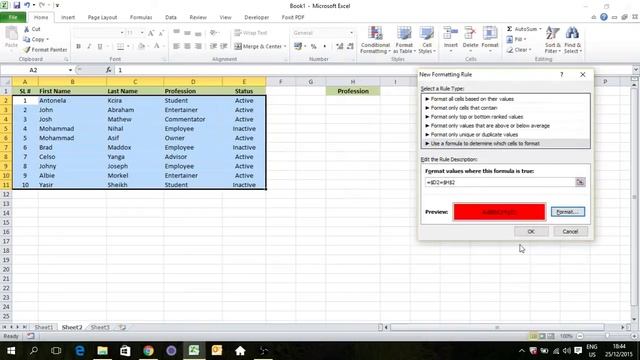The image size is (640, 360).
Task: Click the Delete cells icon
Action: (470, 34)
